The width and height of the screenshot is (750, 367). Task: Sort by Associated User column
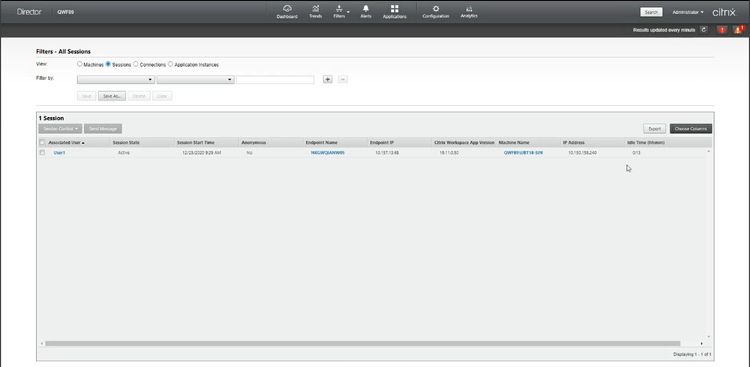pyautogui.click(x=66, y=143)
